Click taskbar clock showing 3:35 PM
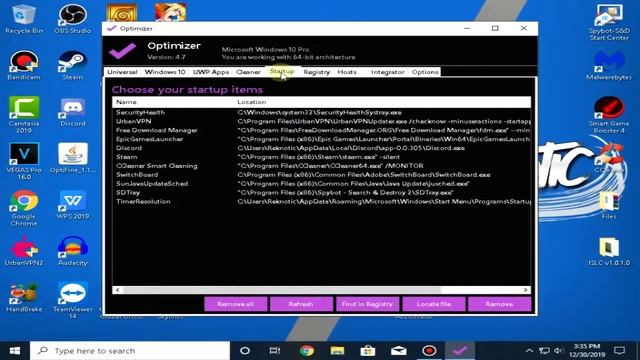The width and height of the screenshot is (640, 360). (x=587, y=351)
